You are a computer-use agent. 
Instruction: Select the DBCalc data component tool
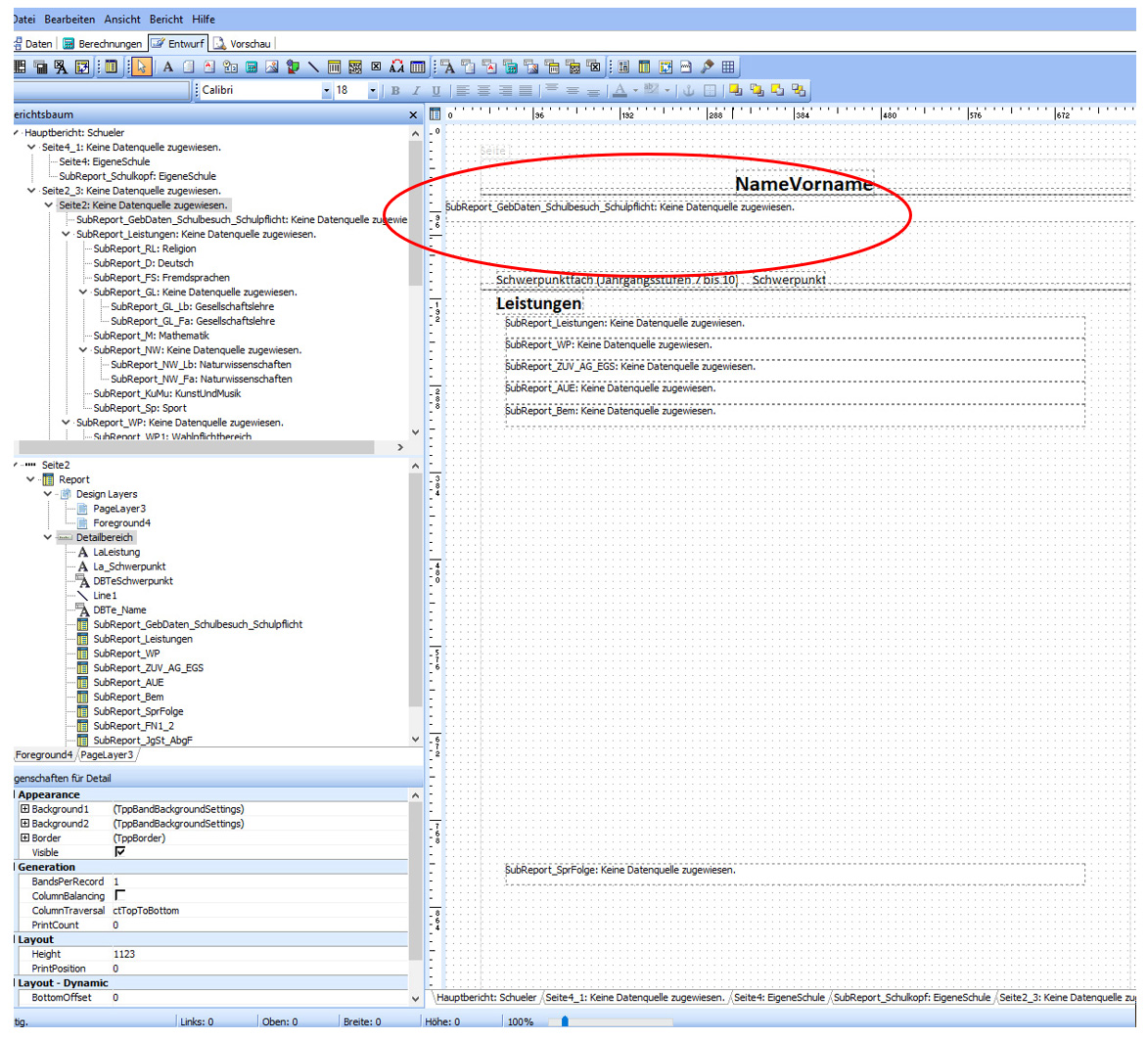click(x=510, y=68)
